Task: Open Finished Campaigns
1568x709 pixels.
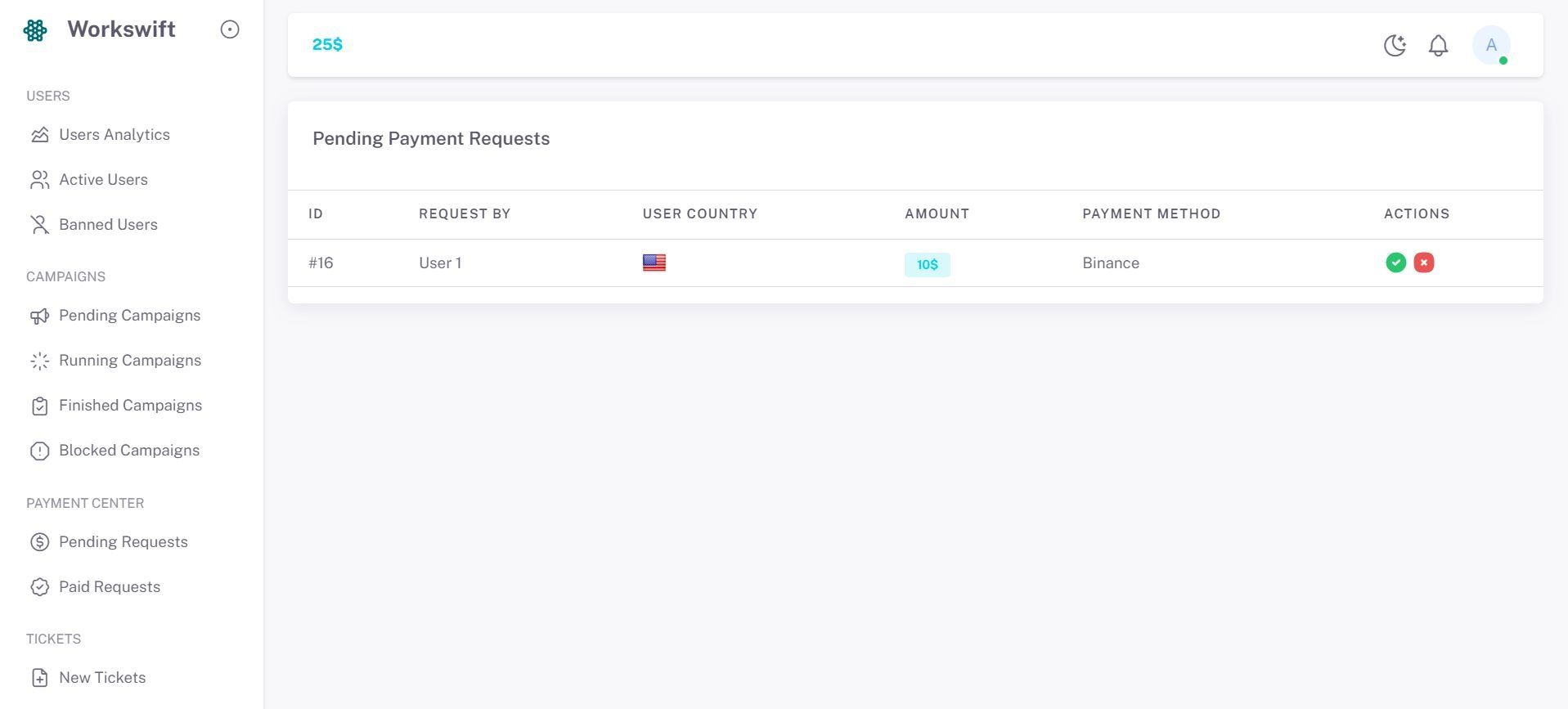Action: pyautogui.click(x=130, y=406)
